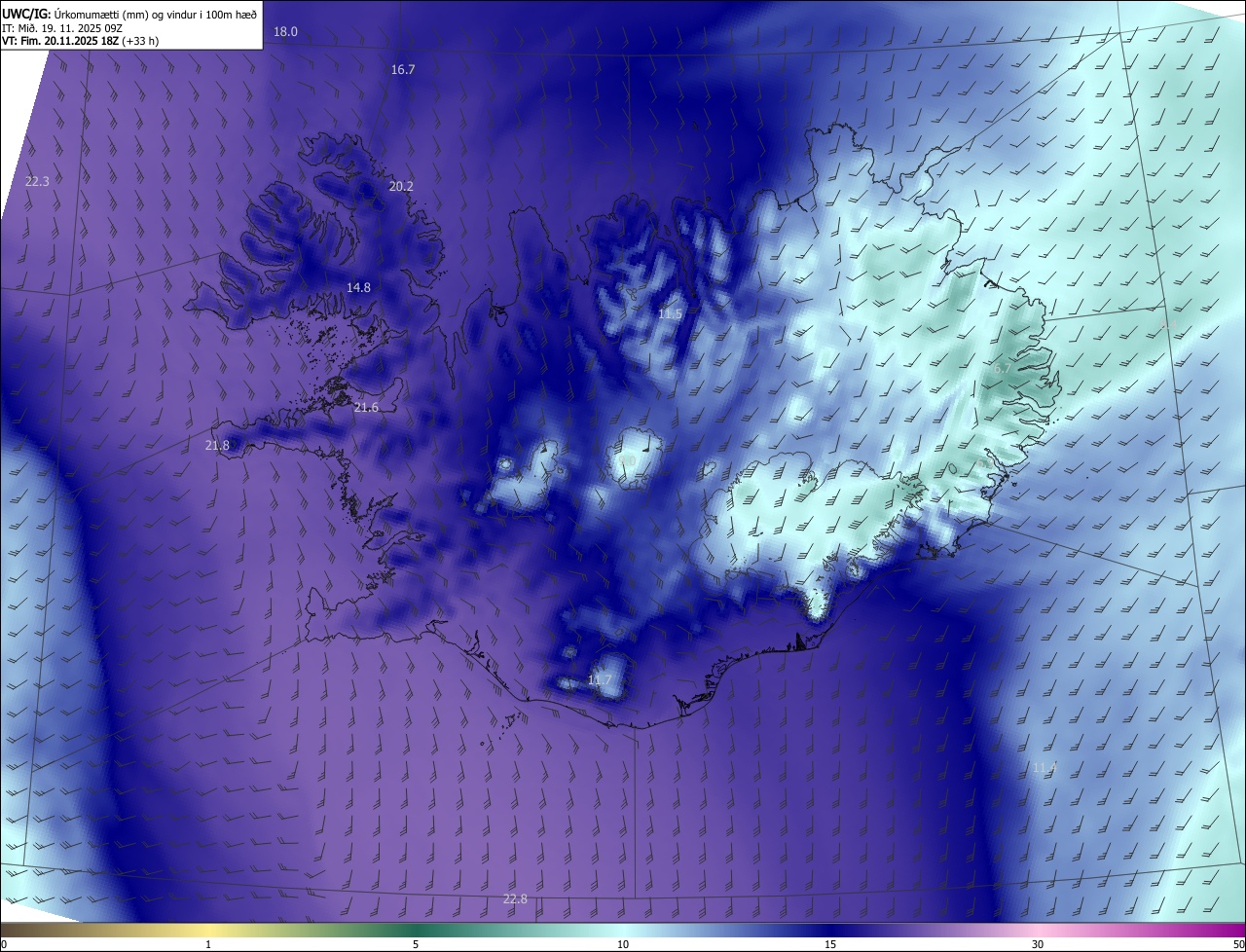The height and width of the screenshot is (952, 1246).
Task: Click the 11.5 value in north Iceland
Action: 670,314
